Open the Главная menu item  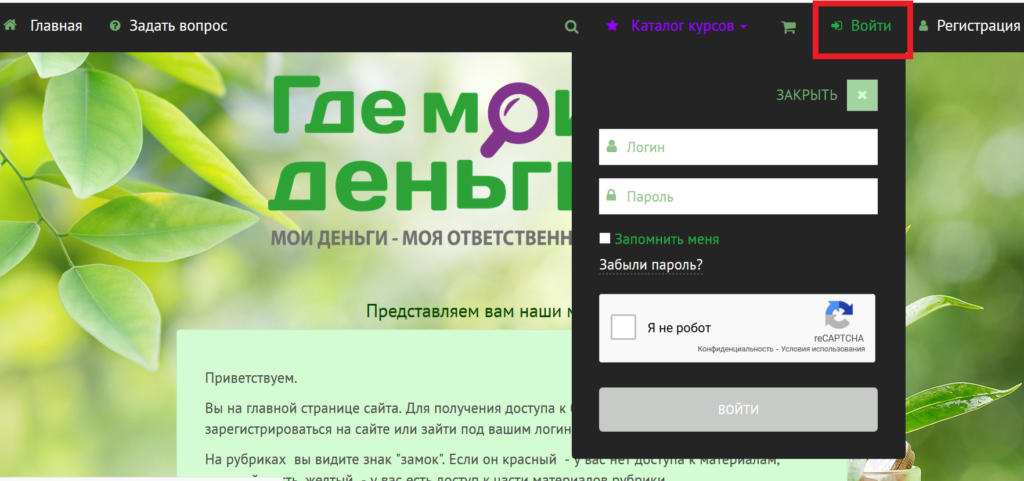[x=56, y=26]
